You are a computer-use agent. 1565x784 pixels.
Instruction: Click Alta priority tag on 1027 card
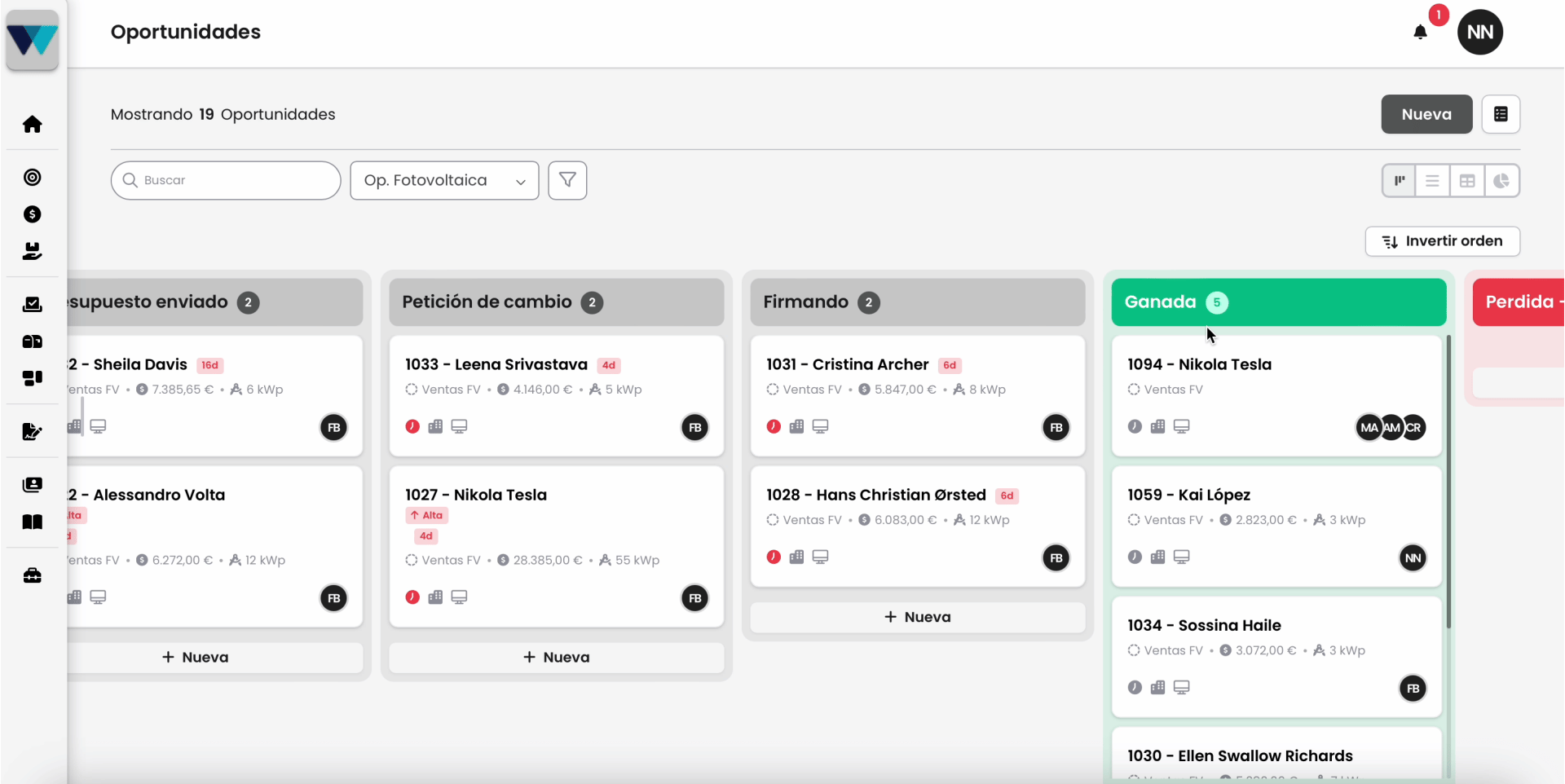pos(427,515)
